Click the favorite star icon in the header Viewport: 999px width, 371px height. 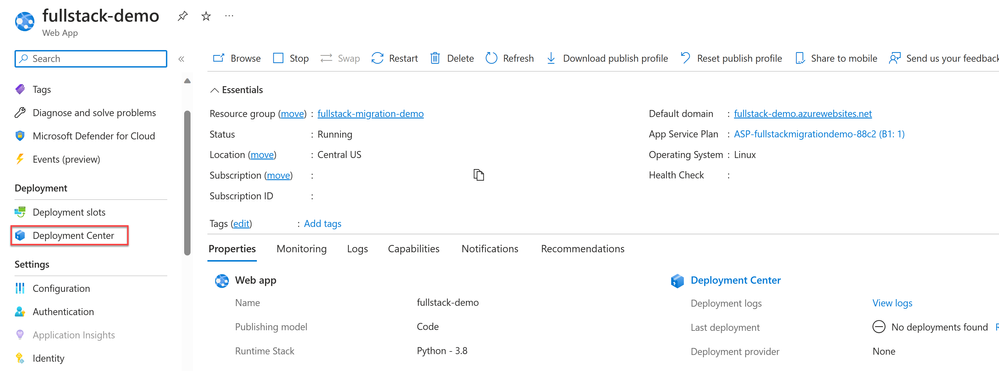tap(206, 17)
